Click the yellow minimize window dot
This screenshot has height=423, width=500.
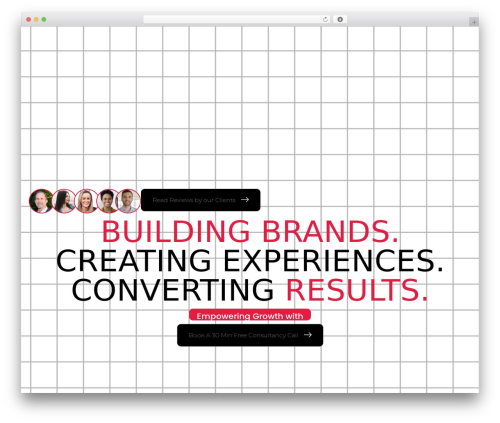(36, 20)
